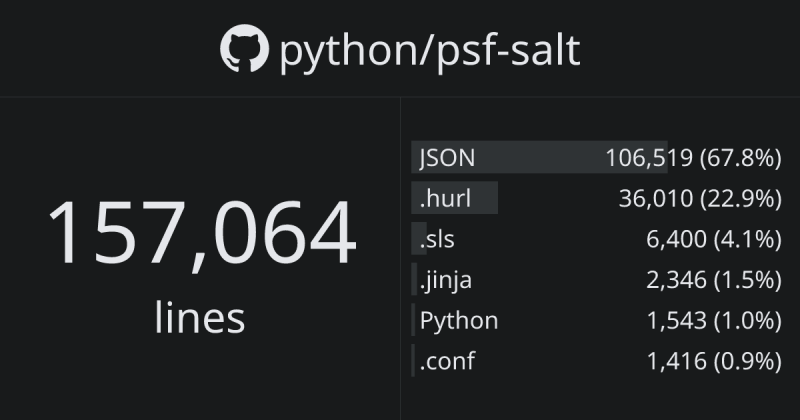Click the .sls percentage bar
Screen dimensions: 800x420
[419, 239]
